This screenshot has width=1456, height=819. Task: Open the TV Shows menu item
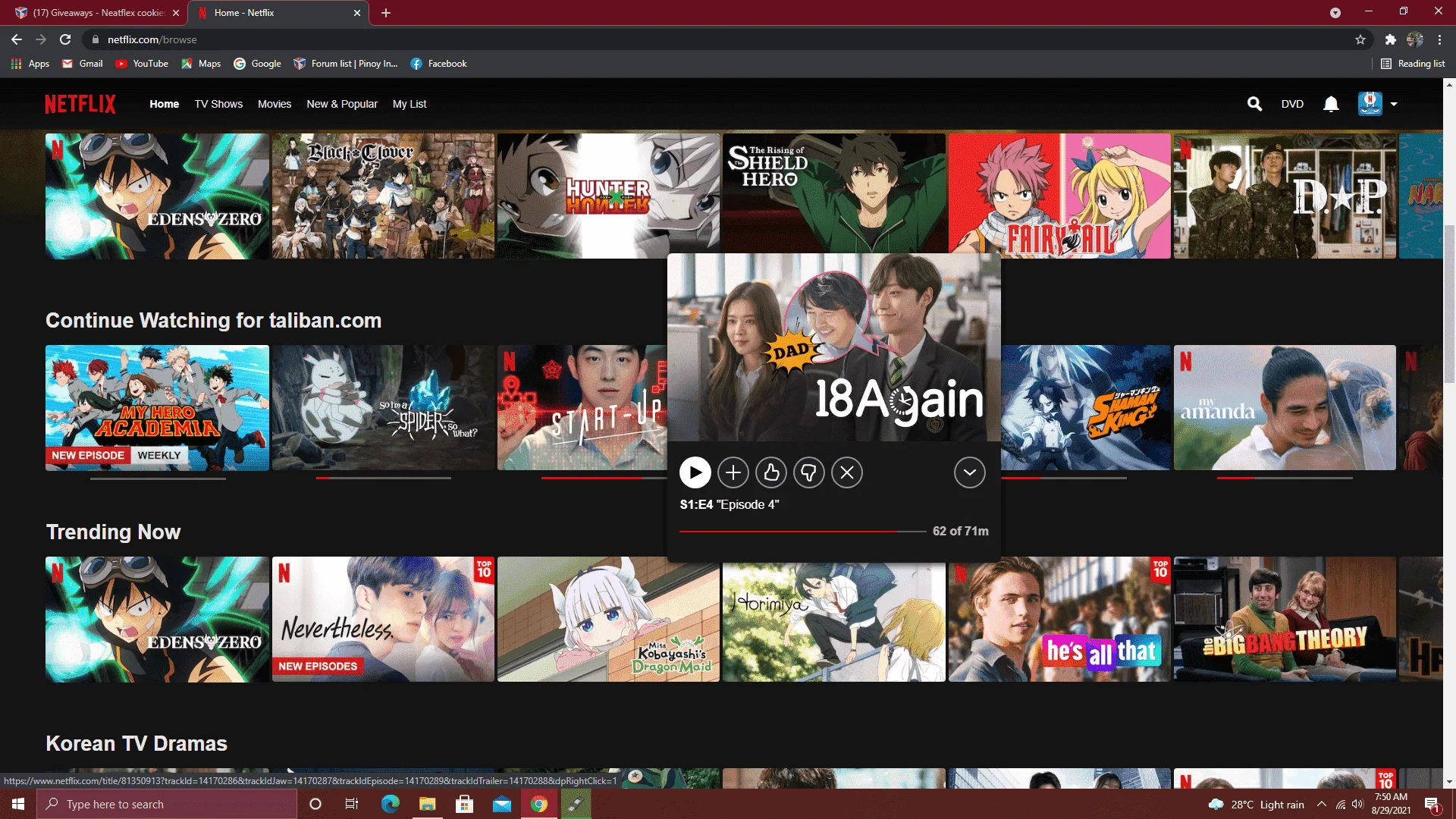[x=218, y=104]
